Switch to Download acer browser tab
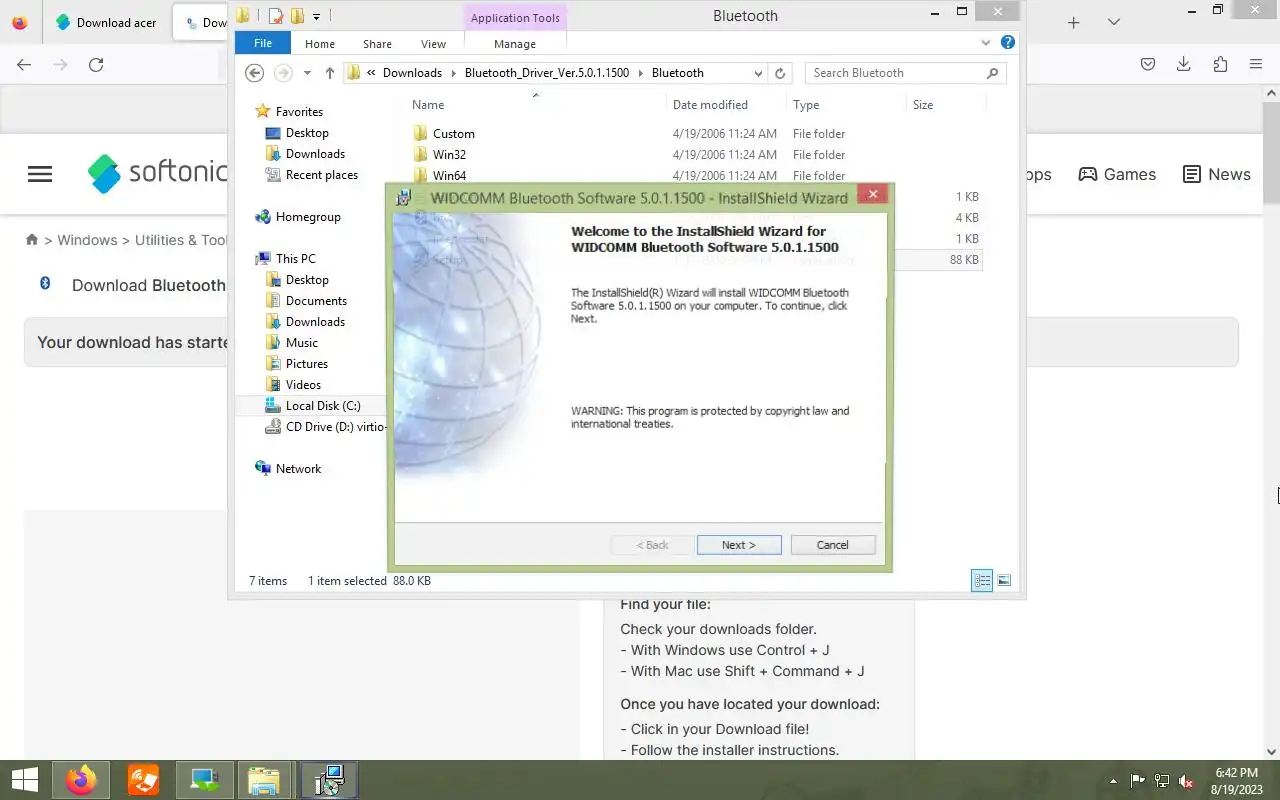Viewport: 1280px width, 800px height. (x=105, y=23)
